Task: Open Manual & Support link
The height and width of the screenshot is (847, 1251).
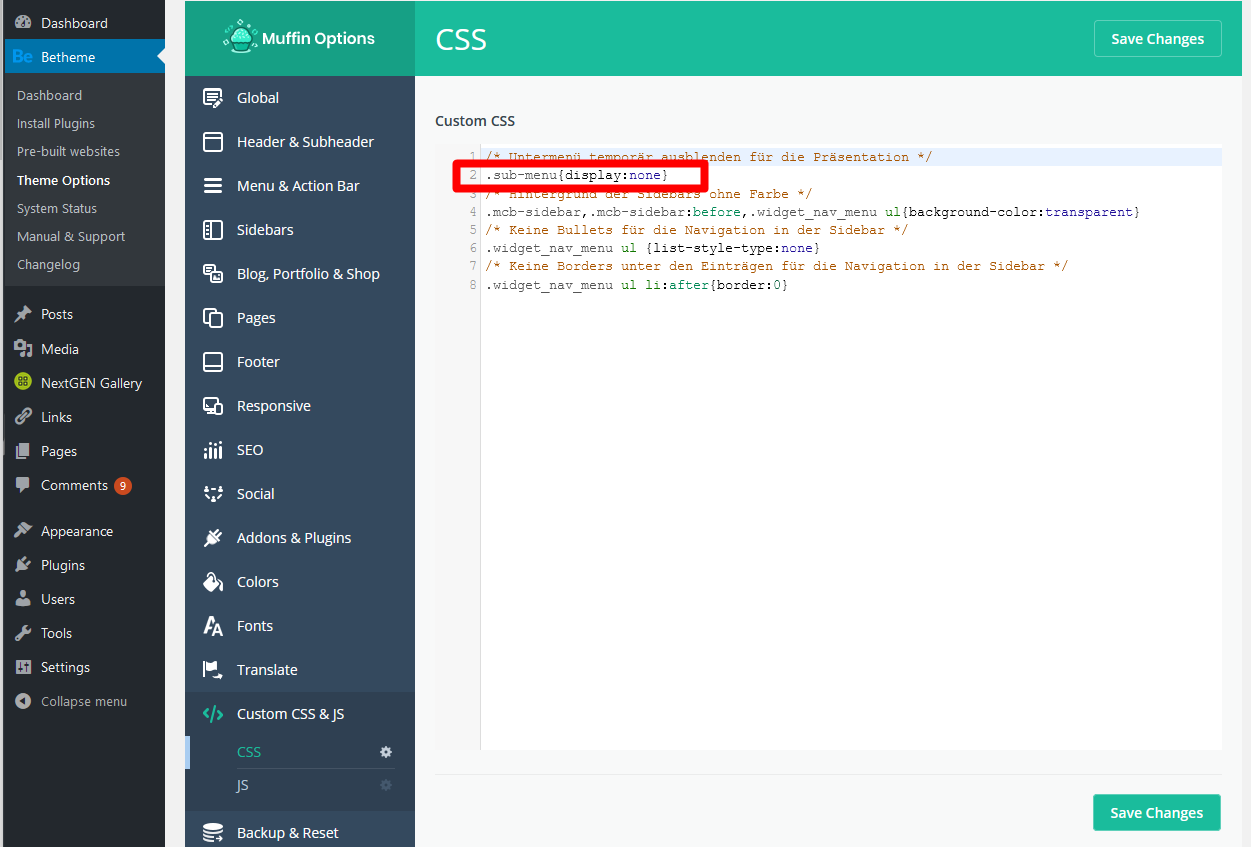Action: pos(71,236)
